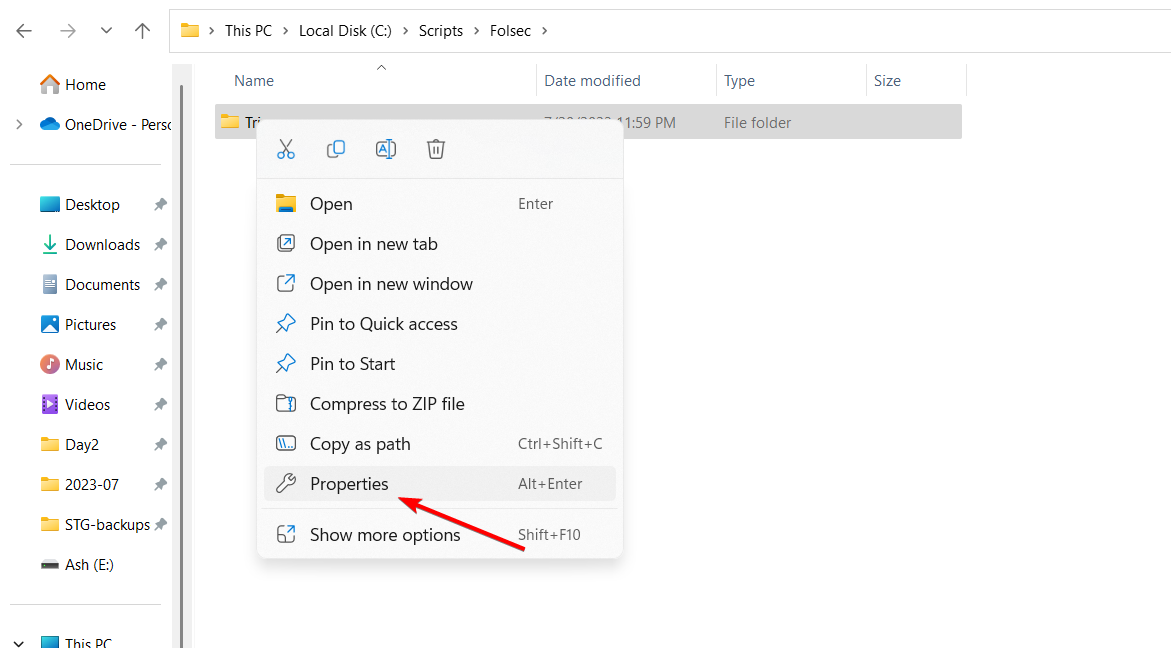Open the 2023-07 pinned folder
Viewport: 1171px width, 648px height.
click(80, 485)
